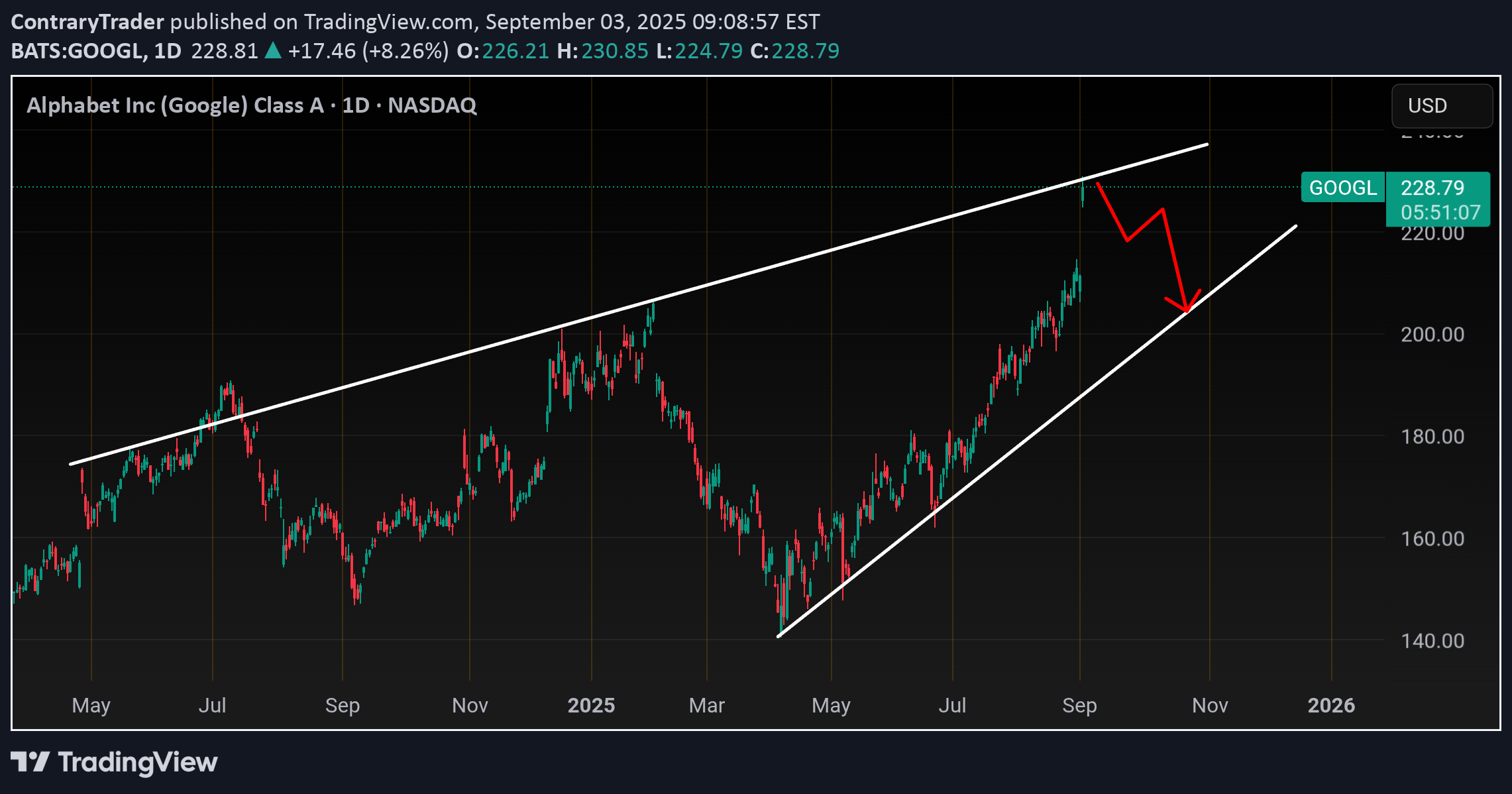The width and height of the screenshot is (1512, 794).
Task: Click the USD currency button
Action: point(1442,106)
